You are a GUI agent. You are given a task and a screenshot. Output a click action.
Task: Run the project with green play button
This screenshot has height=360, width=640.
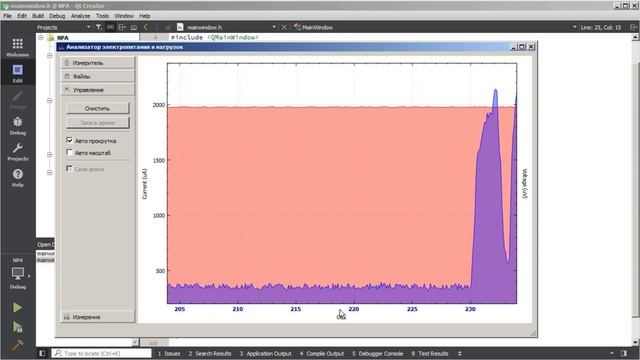[x=18, y=308]
